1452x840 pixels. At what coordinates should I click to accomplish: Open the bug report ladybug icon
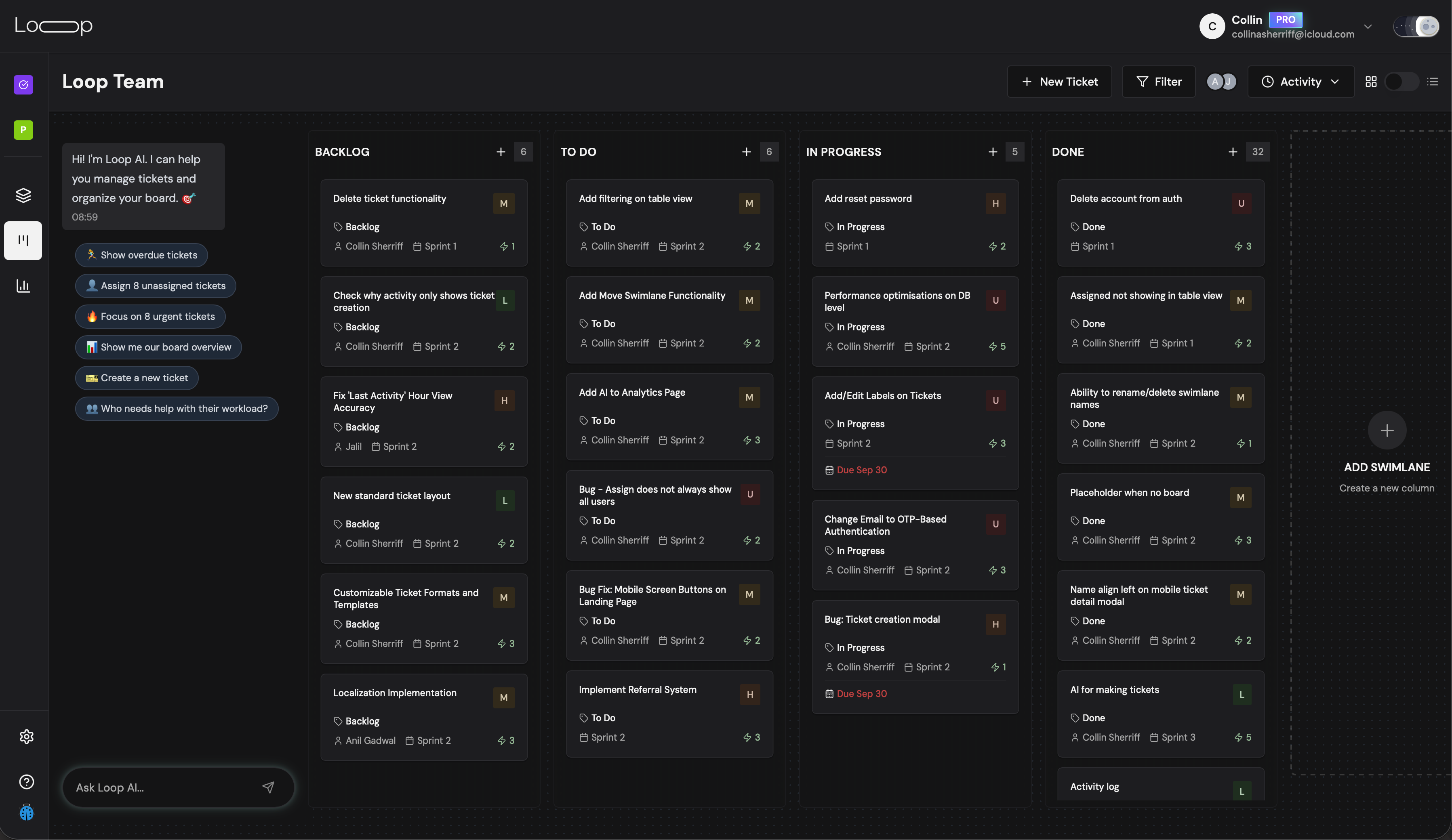pyautogui.click(x=26, y=813)
